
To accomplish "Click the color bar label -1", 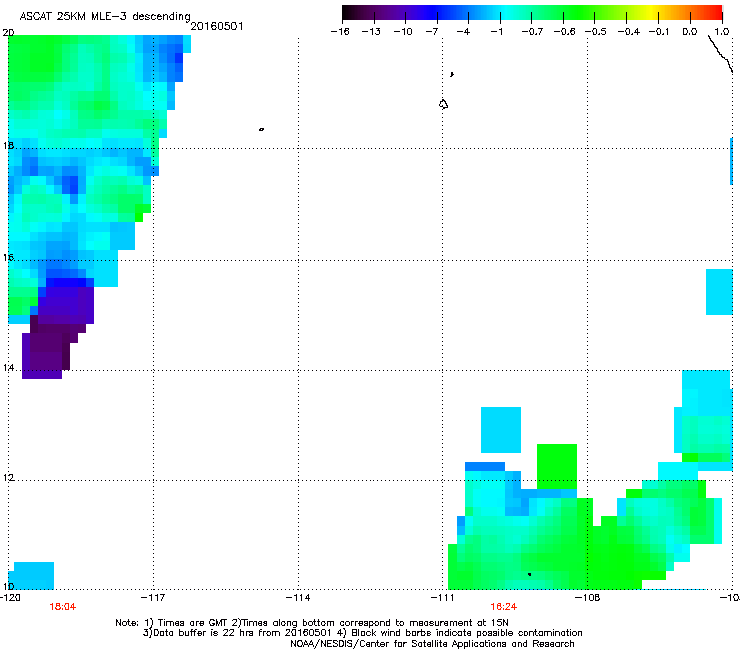I will pyautogui.click(x=496, y=32).
